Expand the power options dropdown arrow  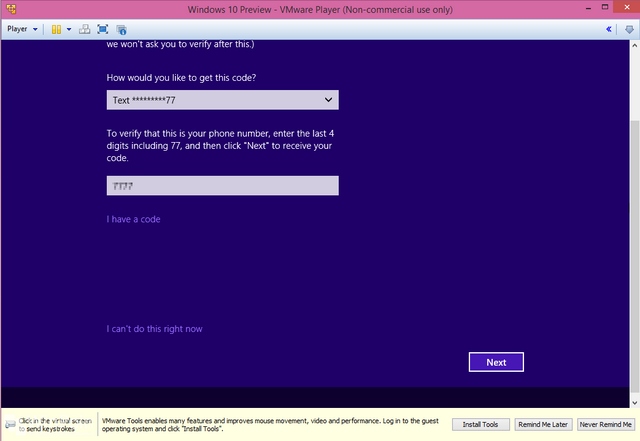coord(69,29)
